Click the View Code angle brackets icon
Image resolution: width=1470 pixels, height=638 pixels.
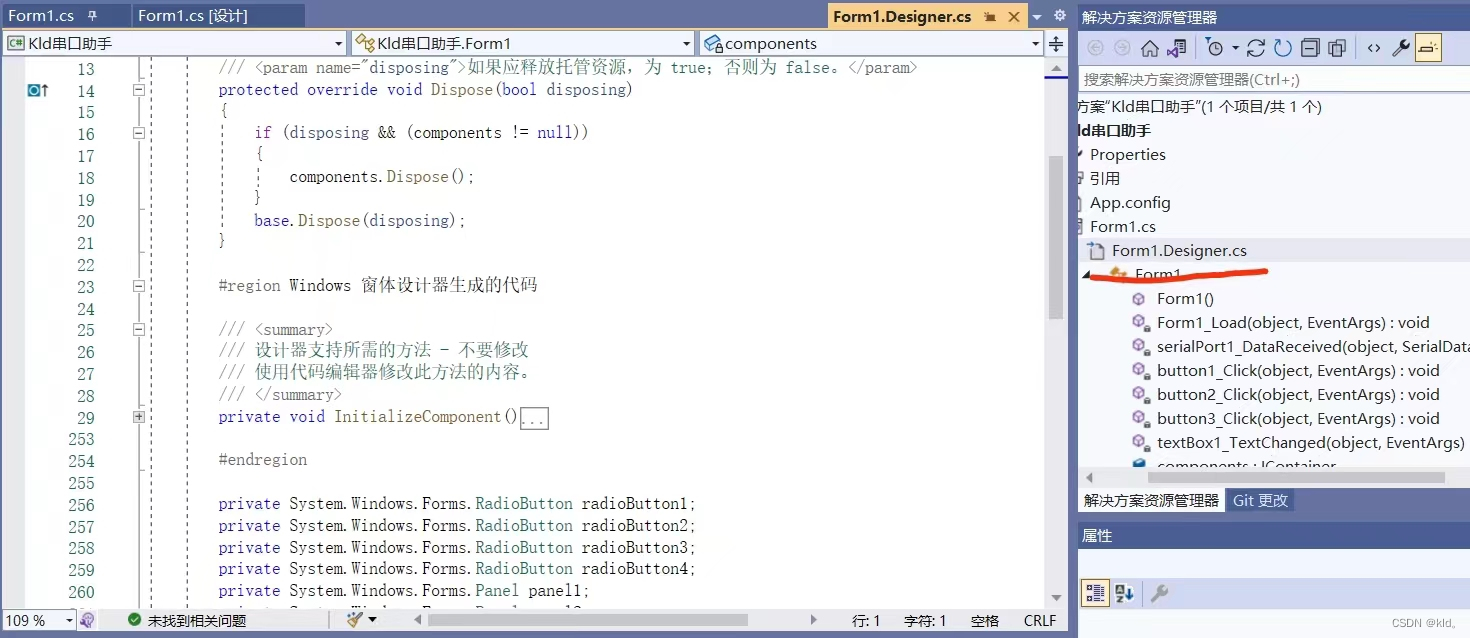(1374, 48)
